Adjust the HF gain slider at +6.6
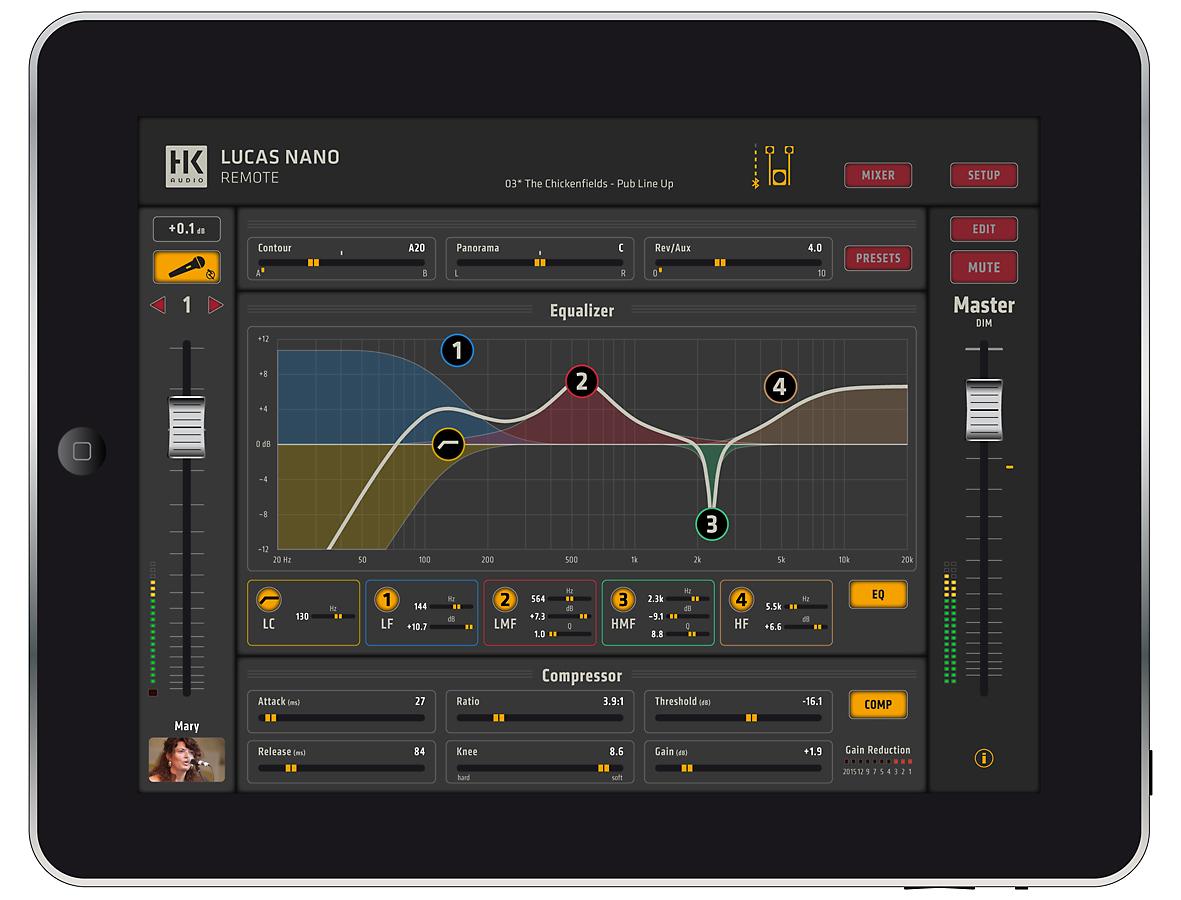The height and width of the screenshot is (900, 1181). (x=807, y=627)
